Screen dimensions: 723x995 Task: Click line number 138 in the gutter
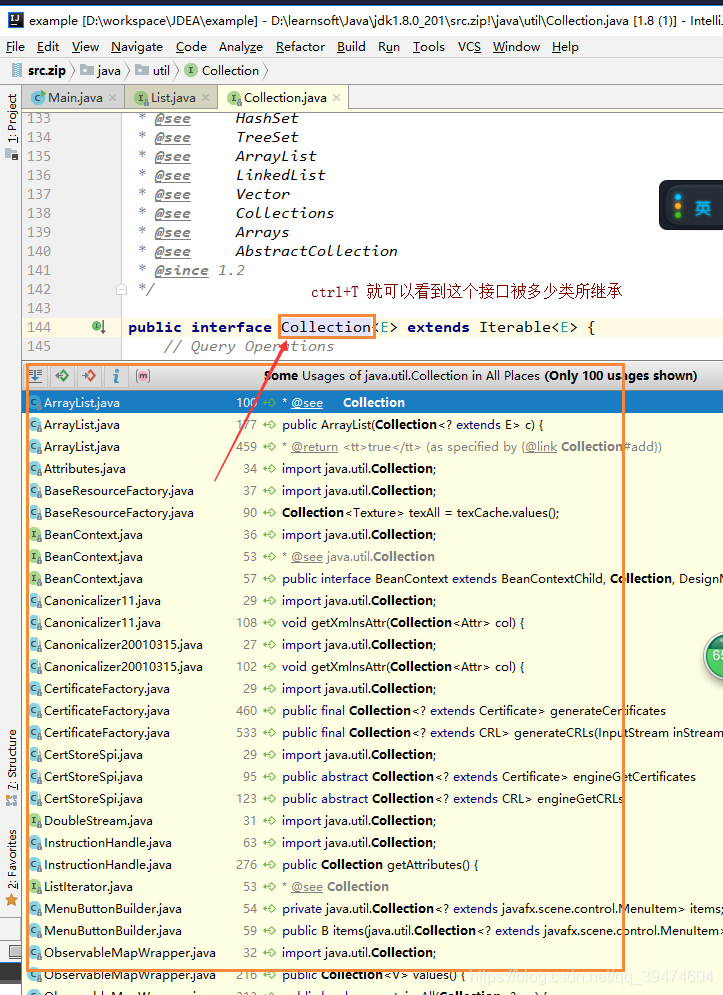click(39, 213)
